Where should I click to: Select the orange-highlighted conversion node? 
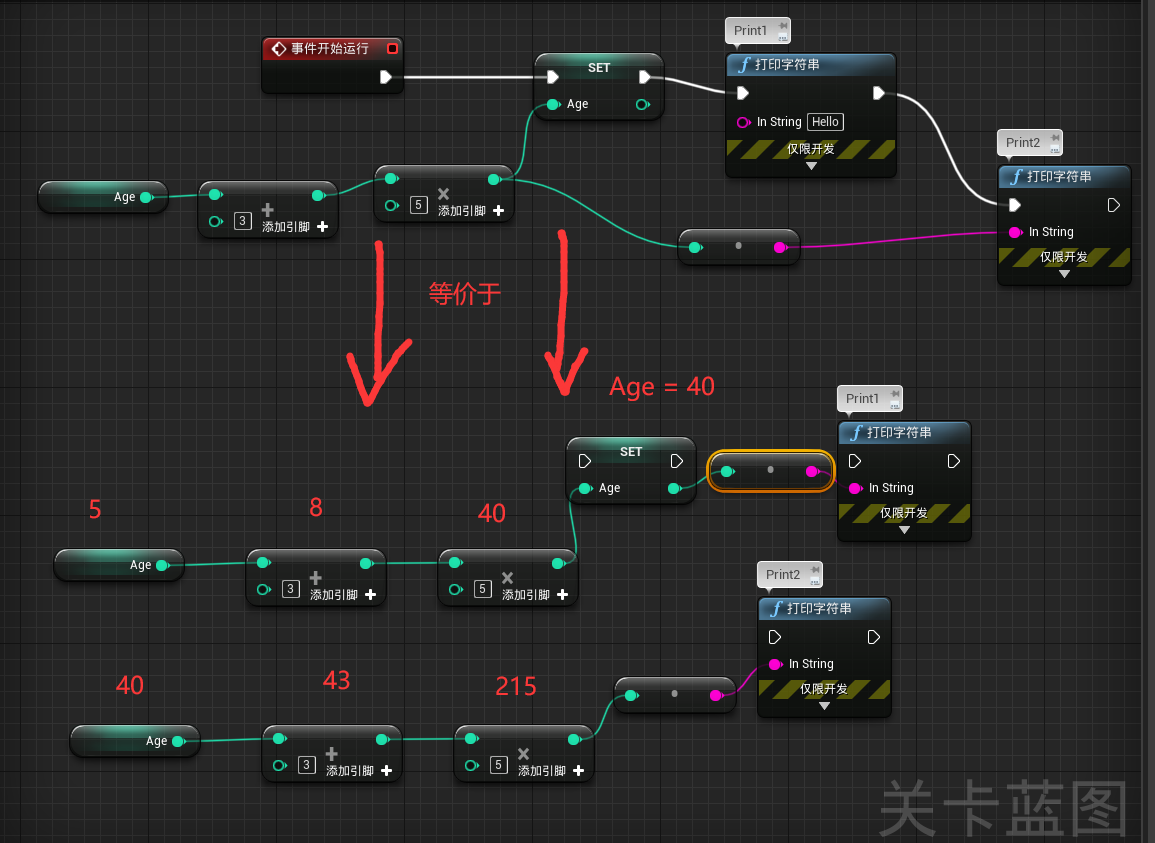tap(770, 471)
